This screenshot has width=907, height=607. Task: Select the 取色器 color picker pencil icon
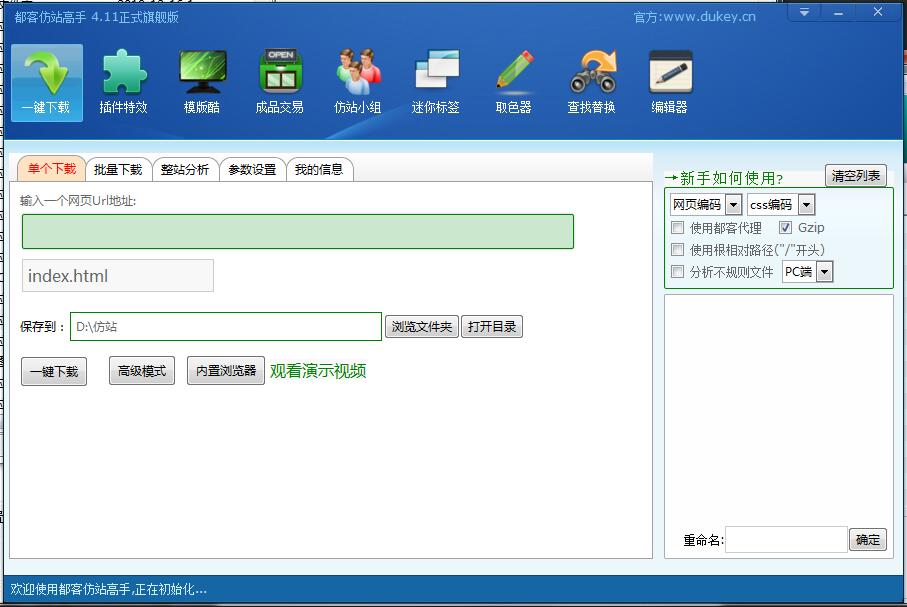[514, 75]
